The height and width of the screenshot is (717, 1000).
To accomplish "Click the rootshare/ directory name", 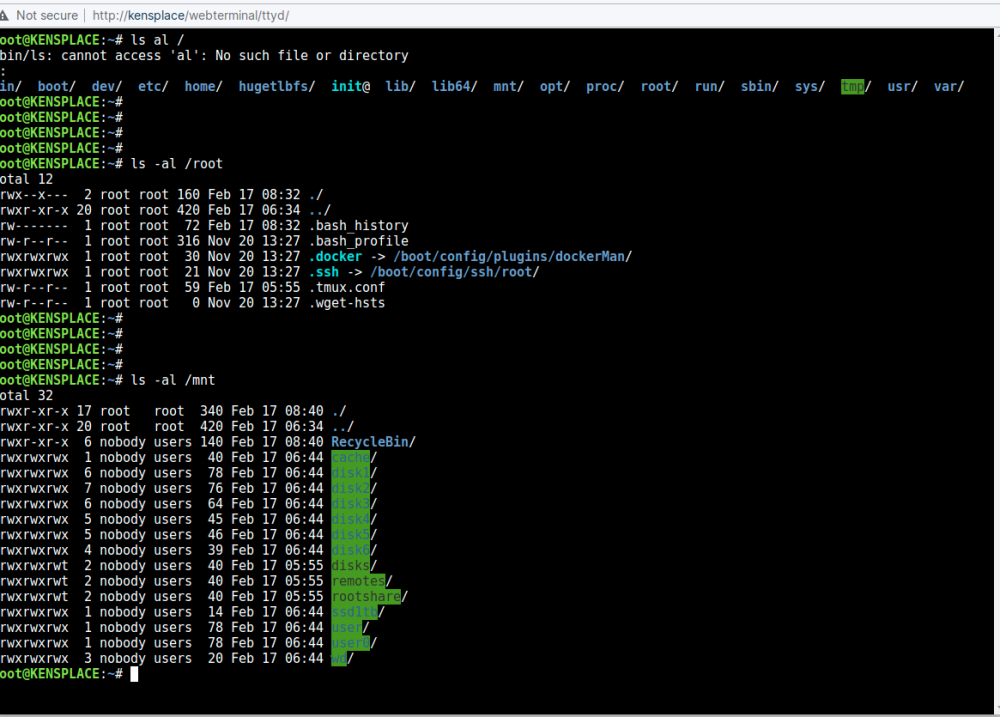I will click(370, 596).
